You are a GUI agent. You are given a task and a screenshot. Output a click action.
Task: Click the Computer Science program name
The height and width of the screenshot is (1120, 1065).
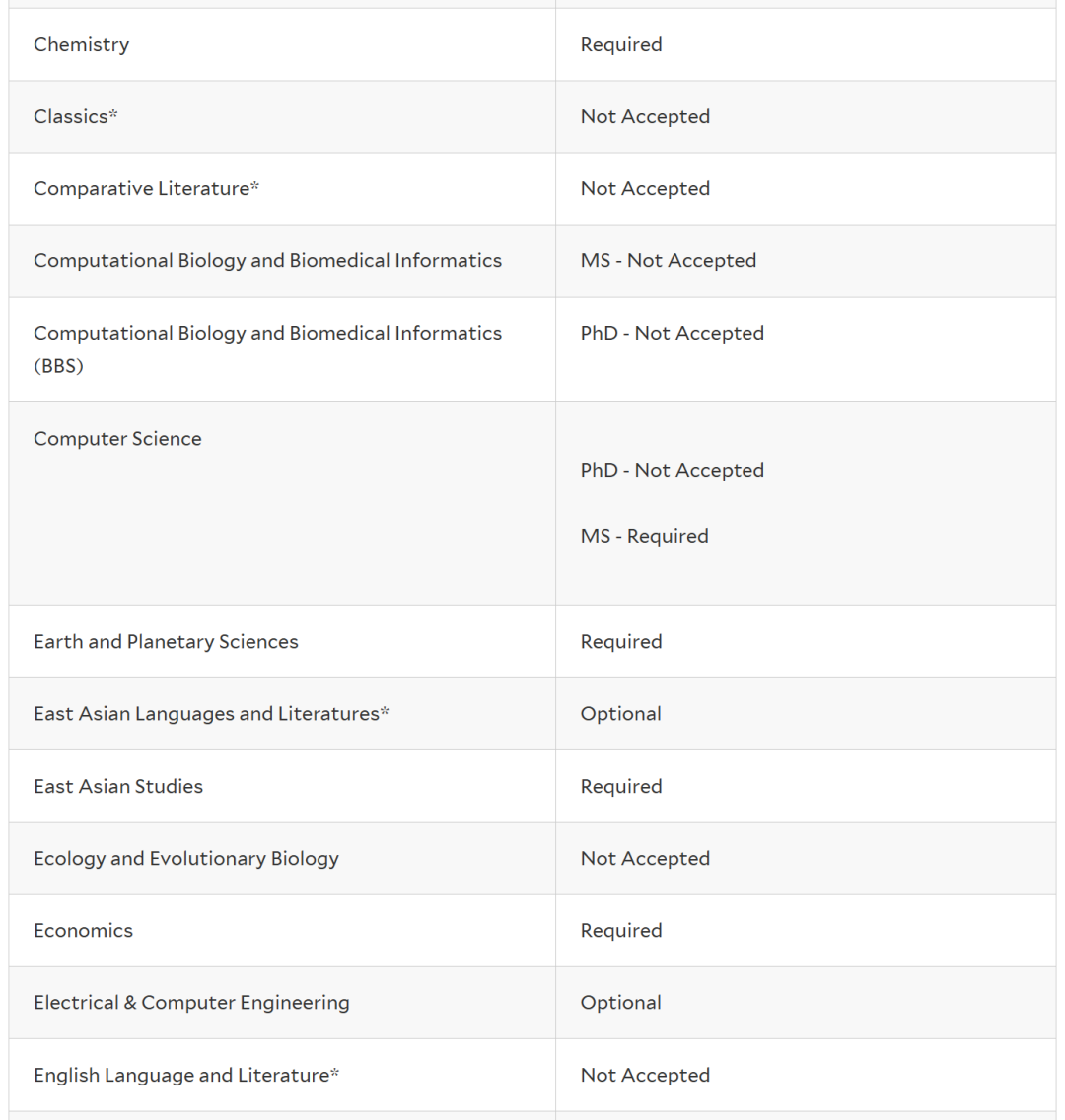[117, 439]
